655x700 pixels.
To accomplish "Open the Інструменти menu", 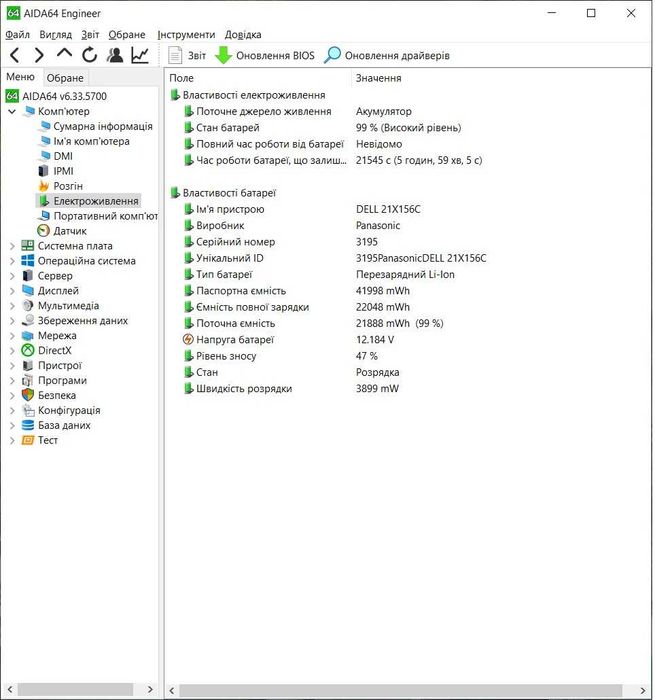I will tap(186, 34).
